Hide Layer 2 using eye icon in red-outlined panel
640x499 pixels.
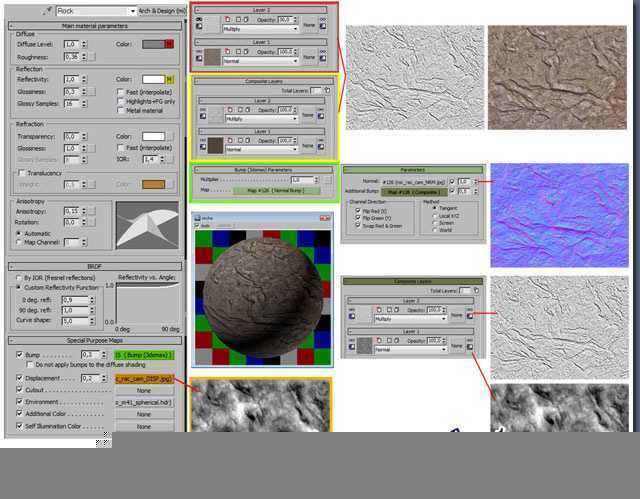(x=199, y=20)
